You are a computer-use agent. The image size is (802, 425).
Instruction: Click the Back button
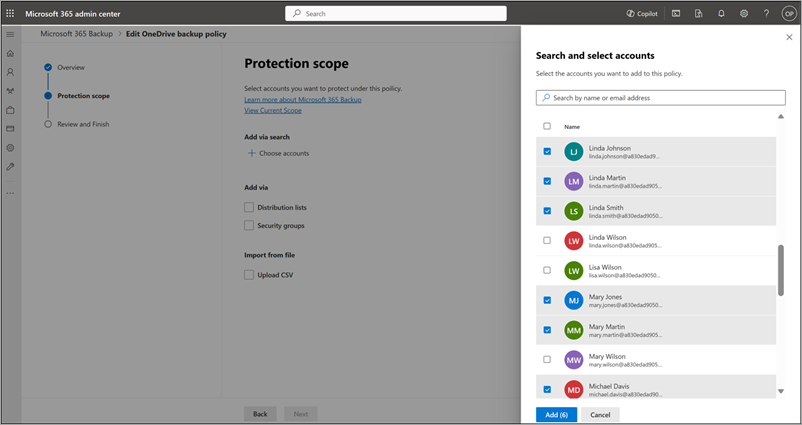pyautogui.click(x=260, y=414)
